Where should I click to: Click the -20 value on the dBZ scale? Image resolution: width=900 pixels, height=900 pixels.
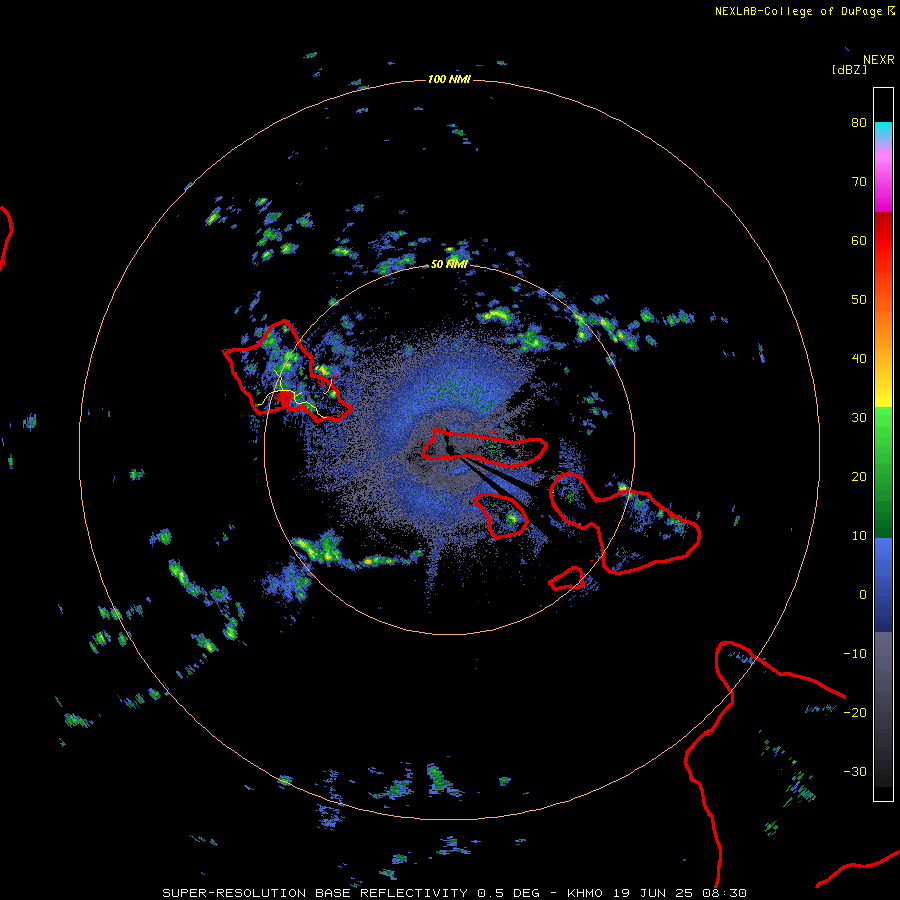pos(855,712)
